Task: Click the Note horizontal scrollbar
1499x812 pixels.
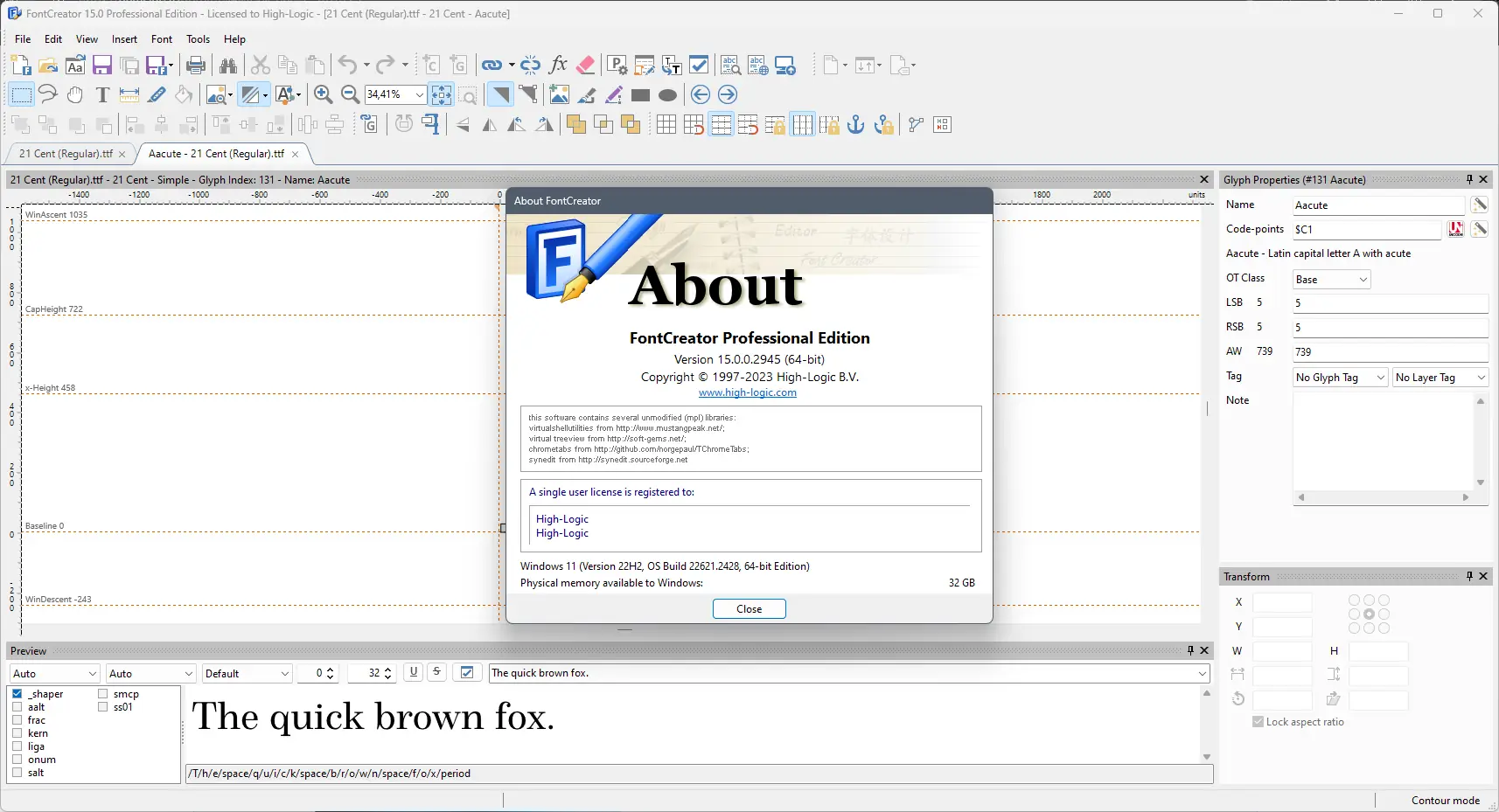Action: tap(1384, 497)
